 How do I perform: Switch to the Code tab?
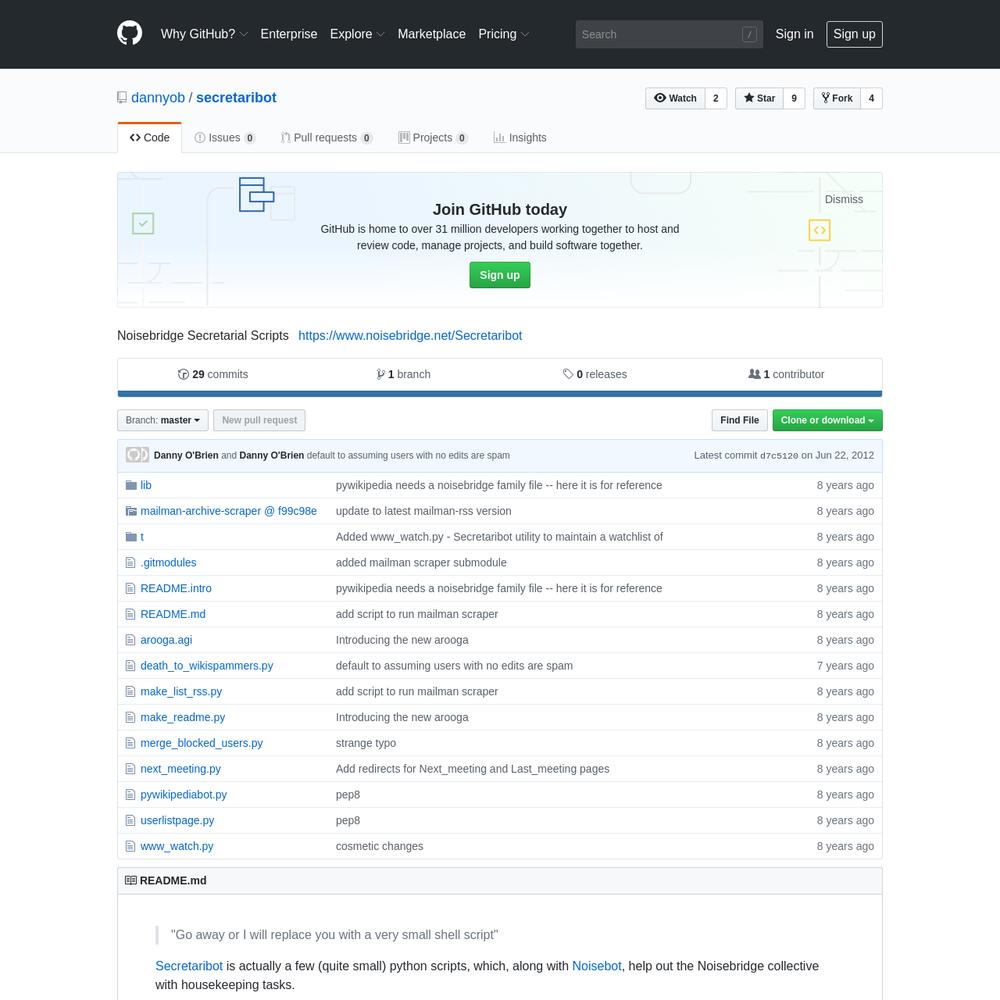[149, 138]
